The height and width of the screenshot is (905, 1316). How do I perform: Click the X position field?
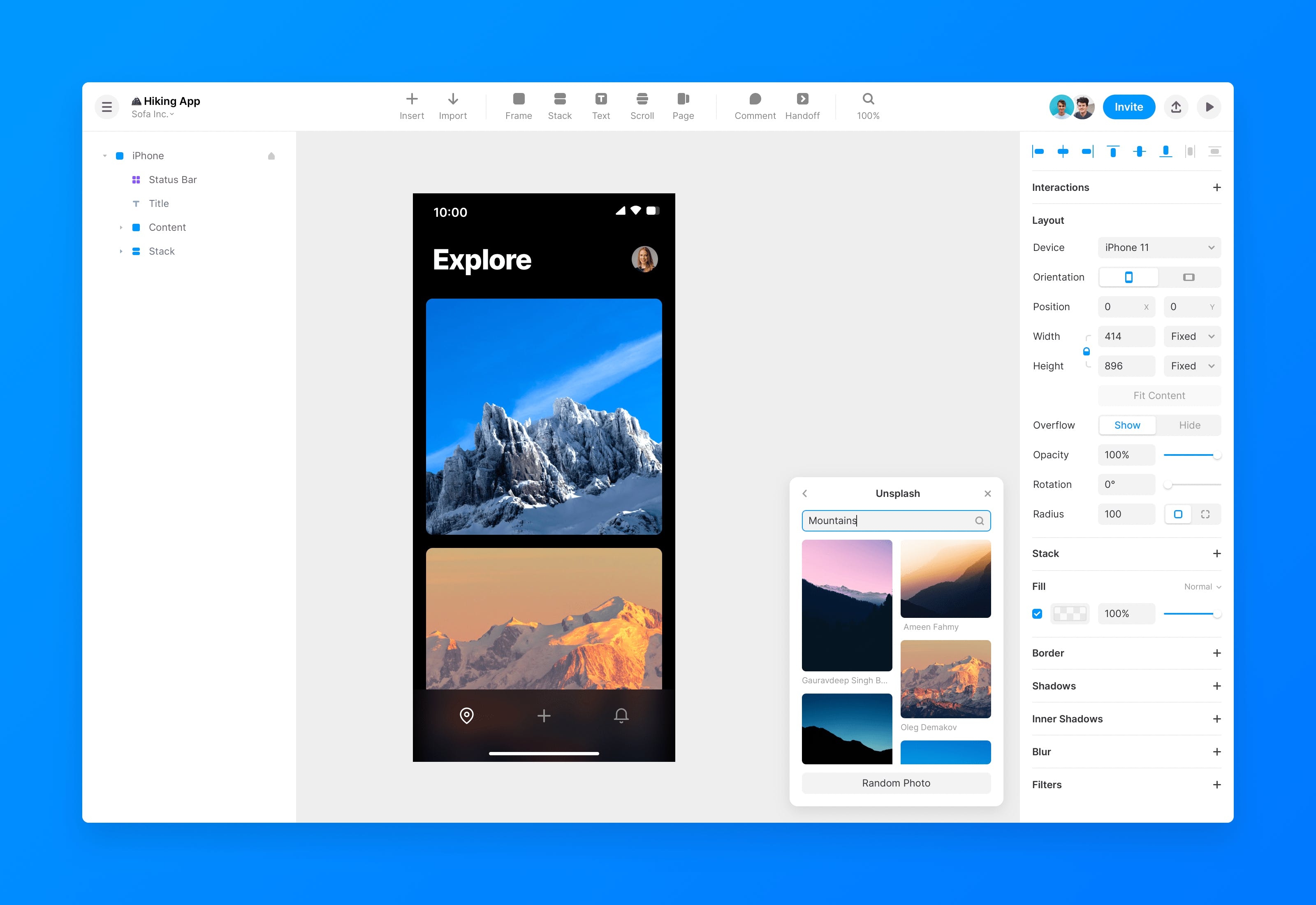1126,307
